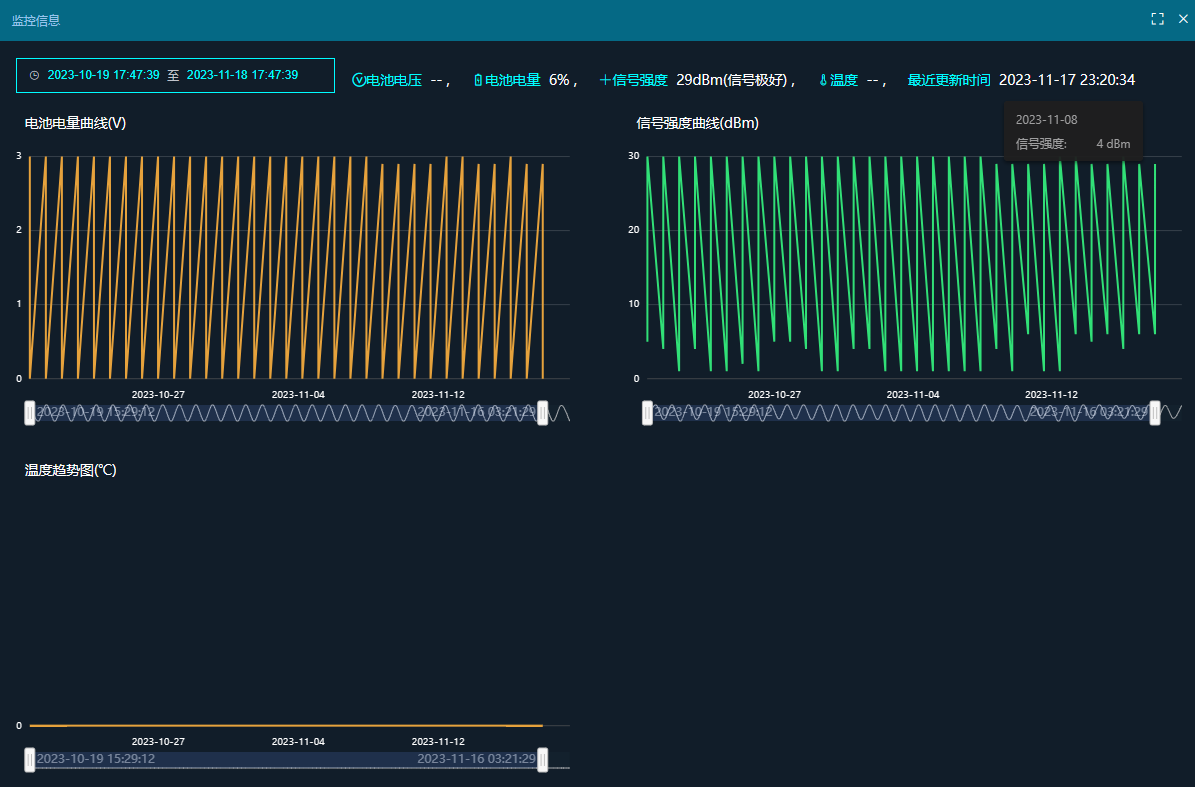The width and height of the screenshot is (1195, 787).
Task: Click 29dBm(信号极好) signal value
Action: click(732, 80)
